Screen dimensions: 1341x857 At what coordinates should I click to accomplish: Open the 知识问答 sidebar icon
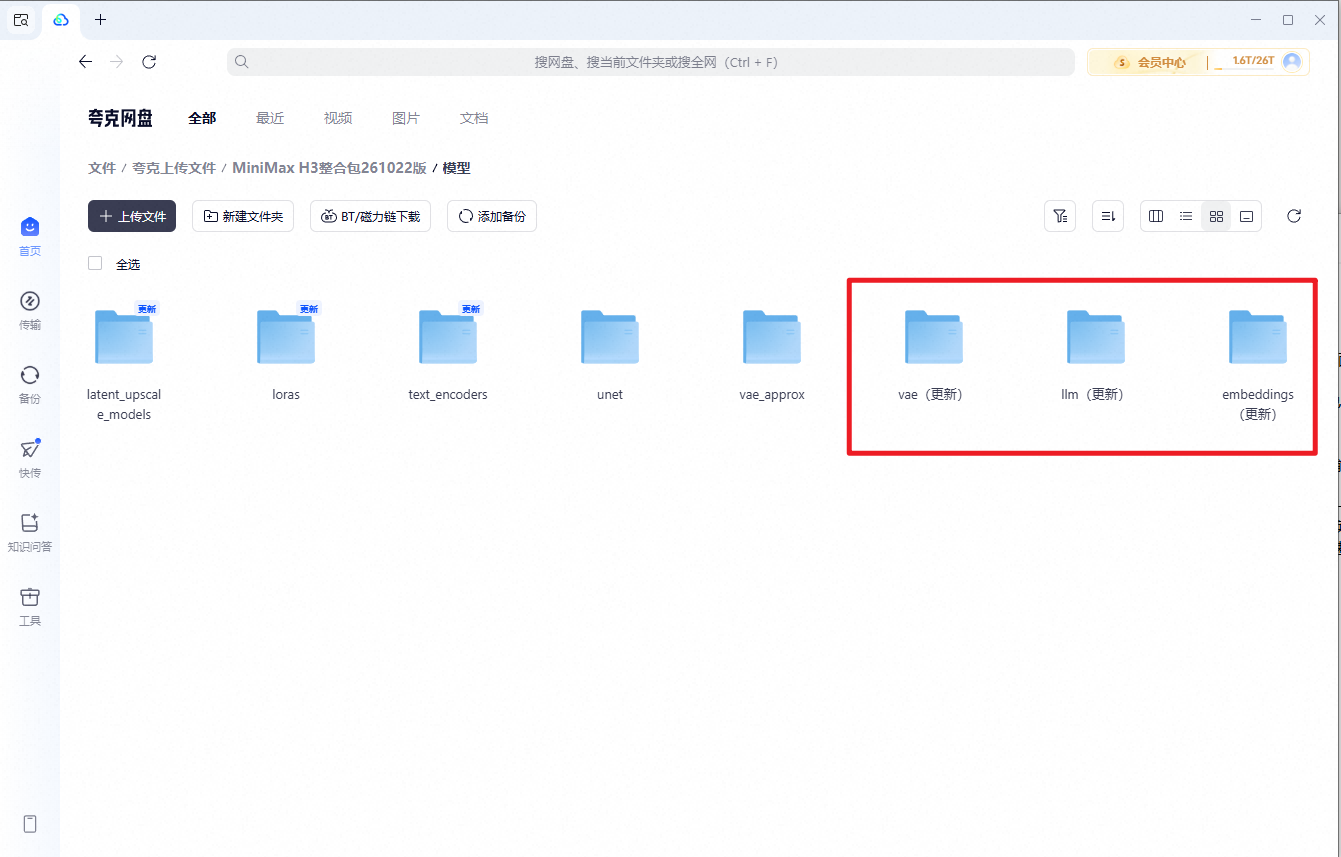tap(30, 523)
